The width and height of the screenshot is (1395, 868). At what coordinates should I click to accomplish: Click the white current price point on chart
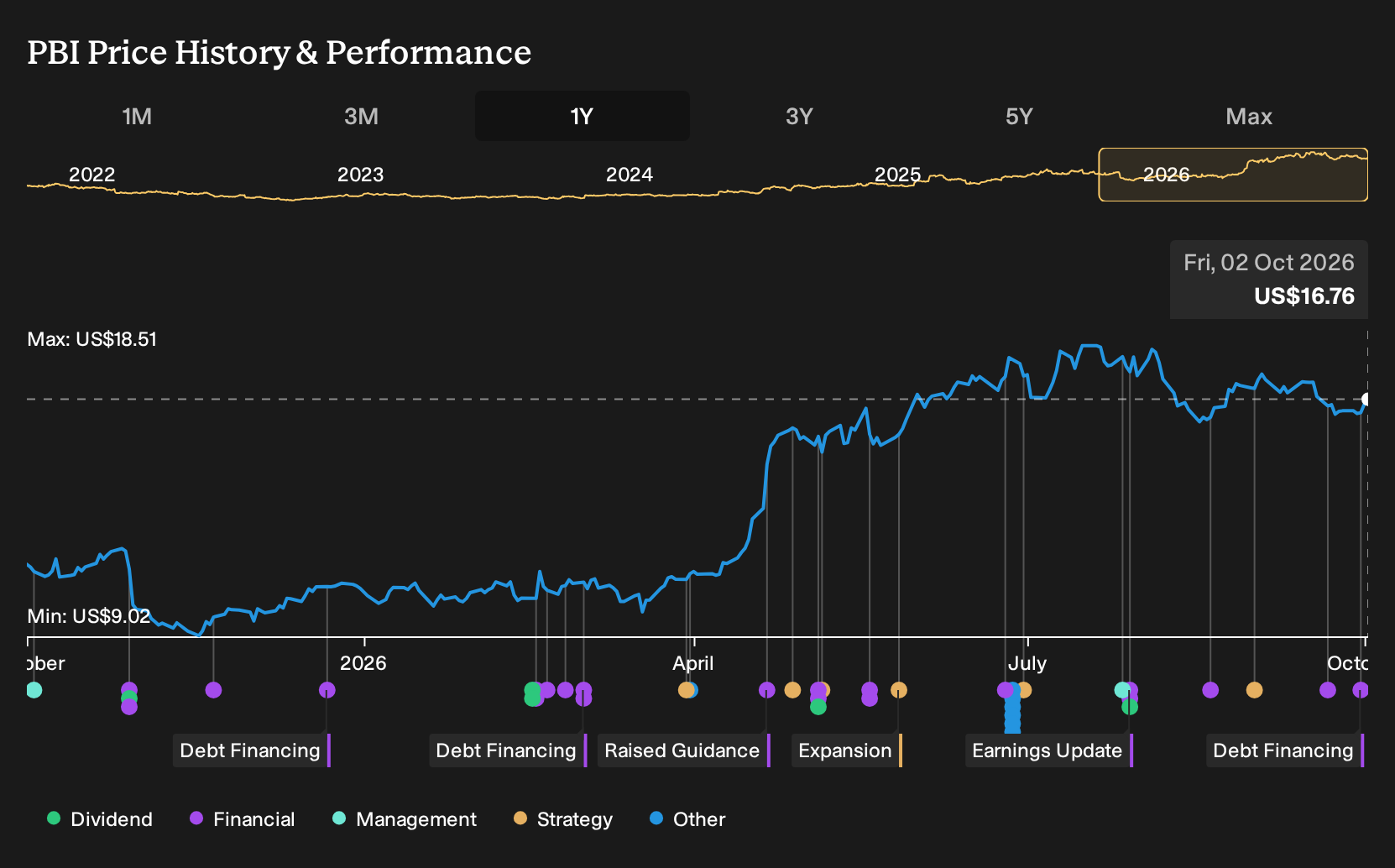(1366, 400)
